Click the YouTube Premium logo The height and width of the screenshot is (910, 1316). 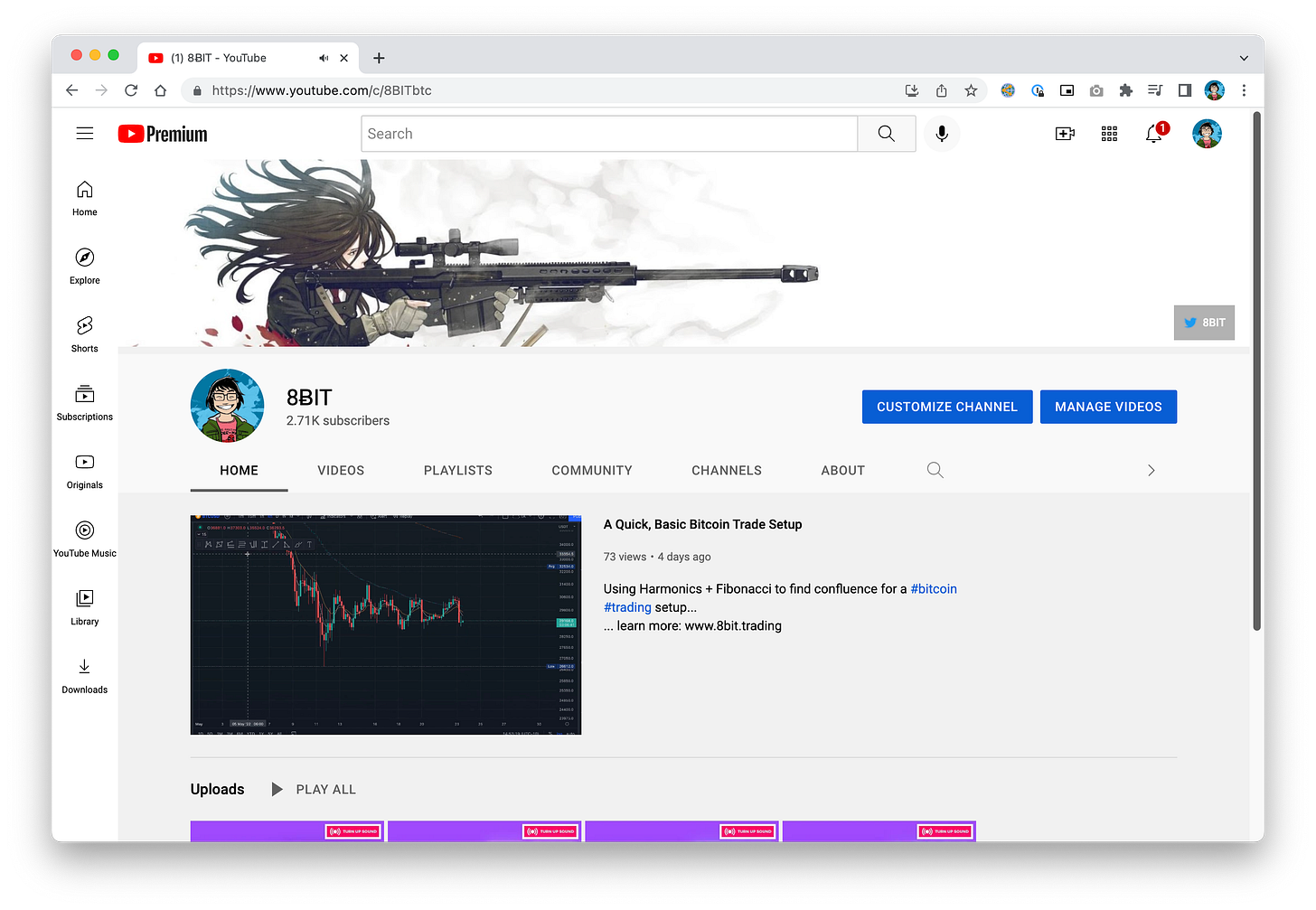tap(163, 134)
